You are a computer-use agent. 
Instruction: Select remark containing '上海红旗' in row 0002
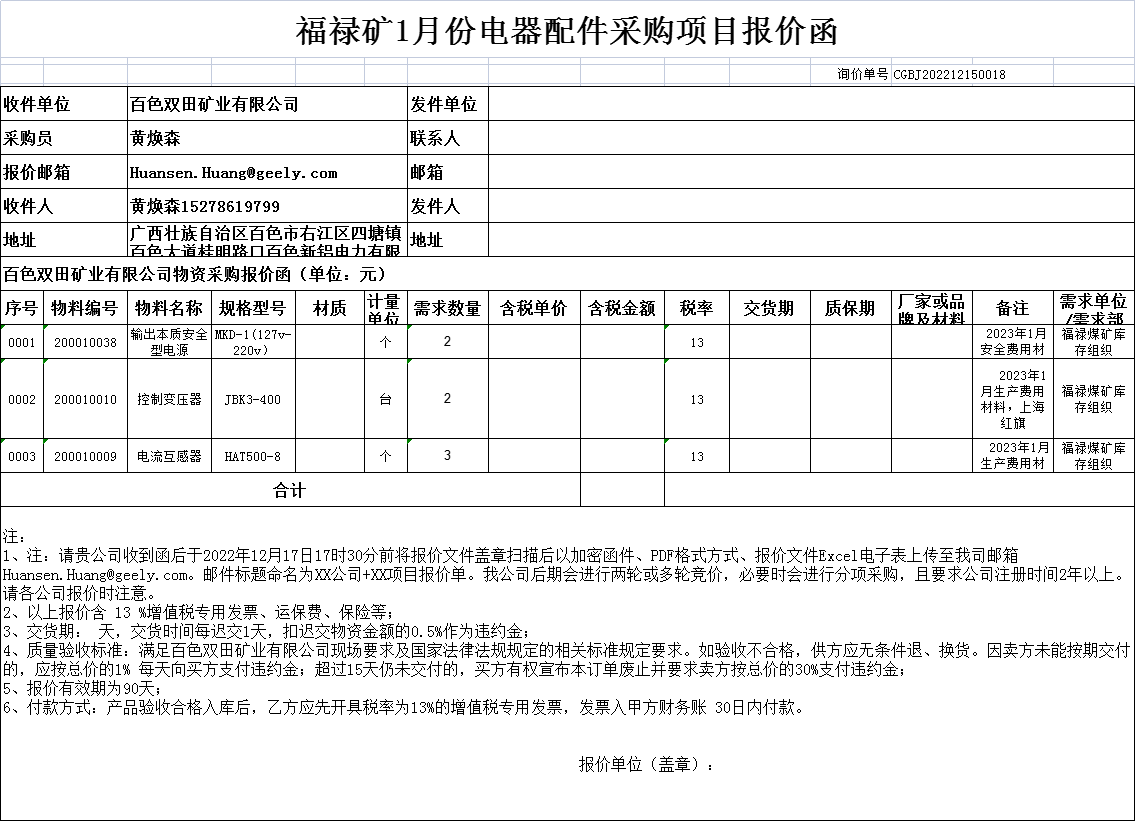(1013, 400)
